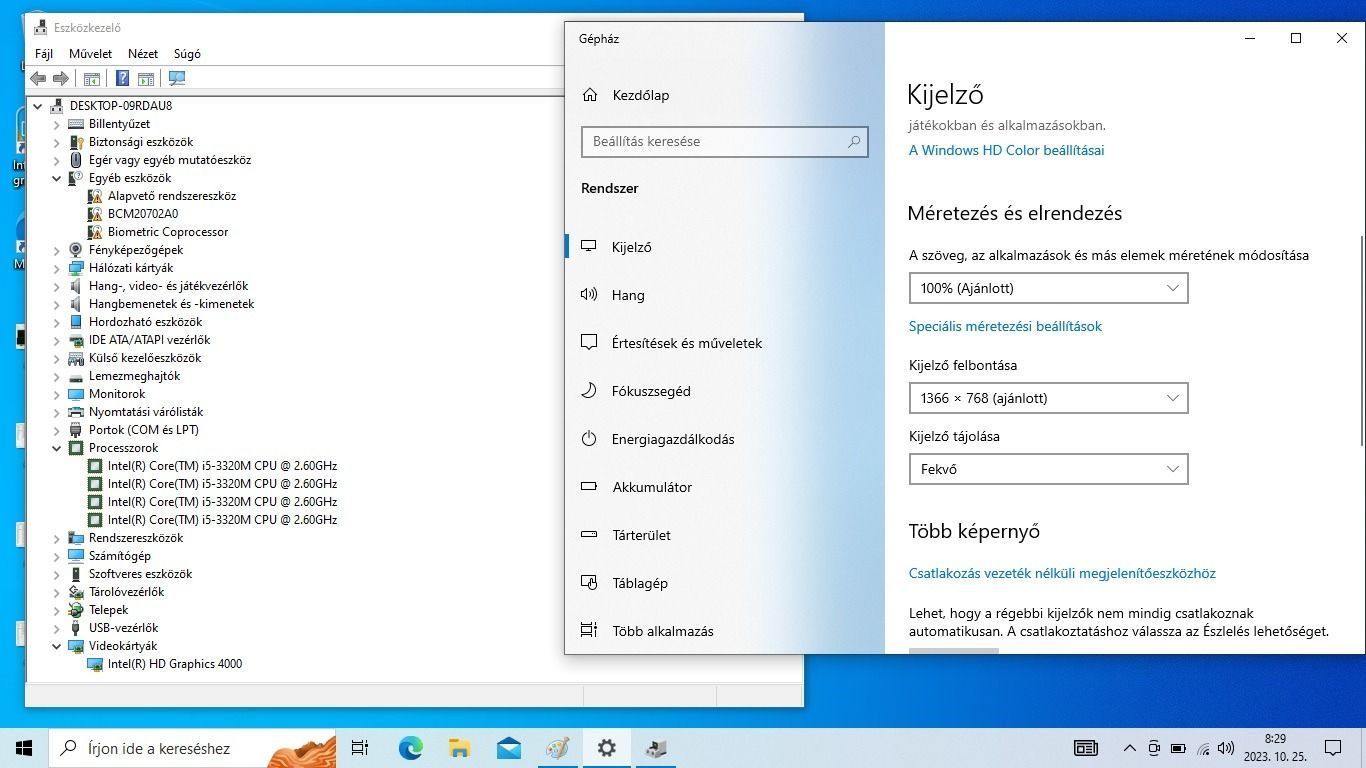Select the Alapvető rendszereszköz warning device
Screen dimensions: 1366x768
pyautogui.click(x=171, y=196)
